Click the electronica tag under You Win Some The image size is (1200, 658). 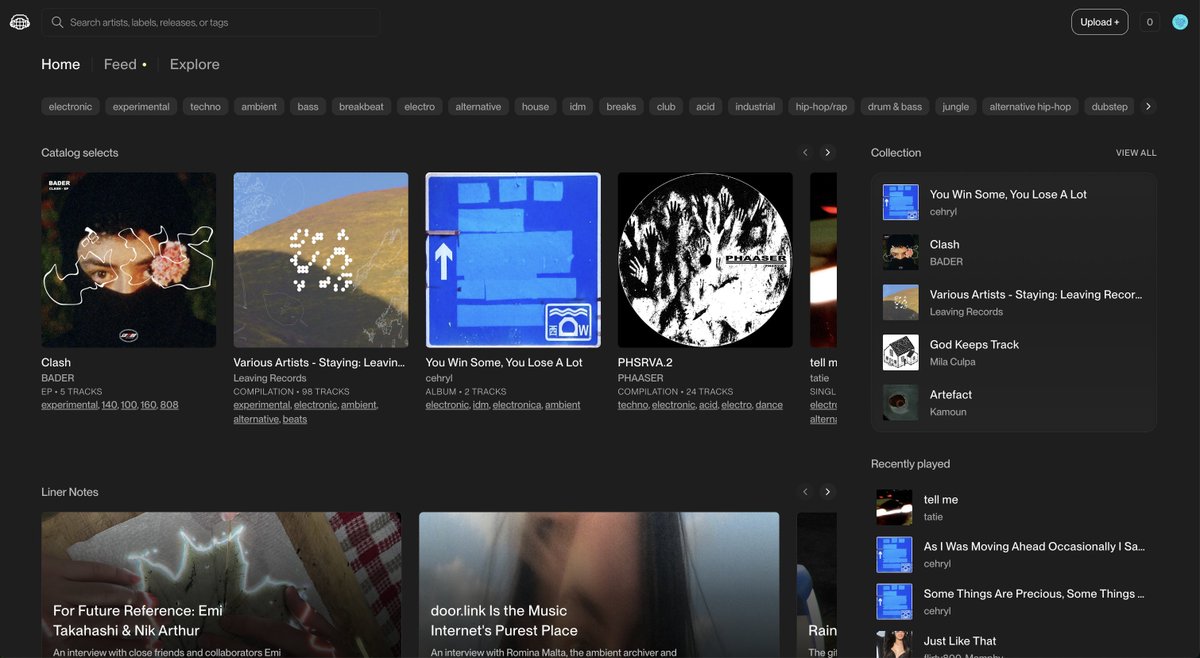click(x=516, y=405)
